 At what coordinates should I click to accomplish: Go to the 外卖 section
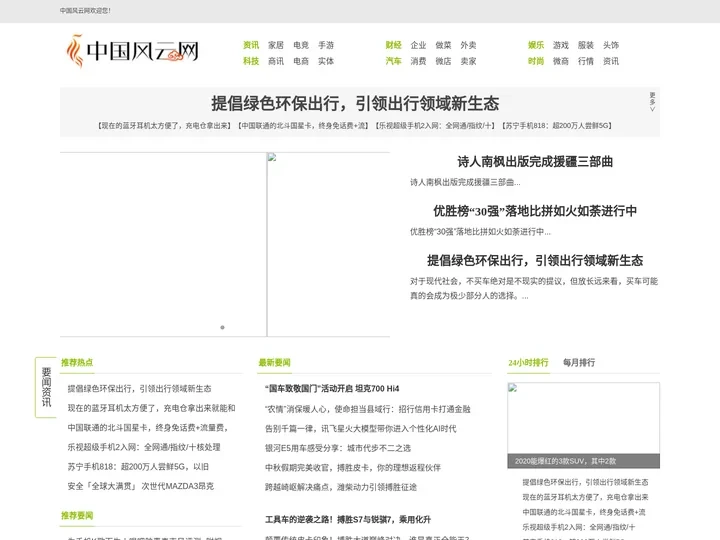click(468, 45)
